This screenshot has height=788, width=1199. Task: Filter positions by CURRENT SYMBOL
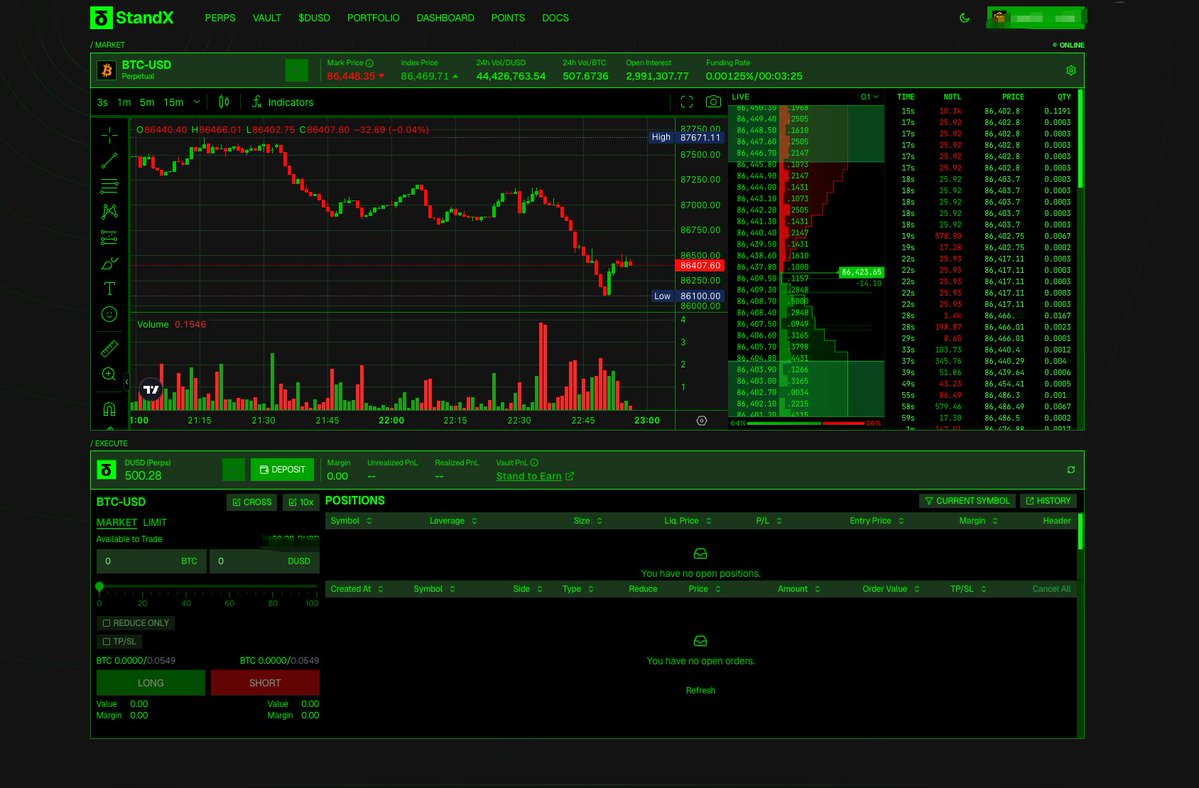[967, 501]
